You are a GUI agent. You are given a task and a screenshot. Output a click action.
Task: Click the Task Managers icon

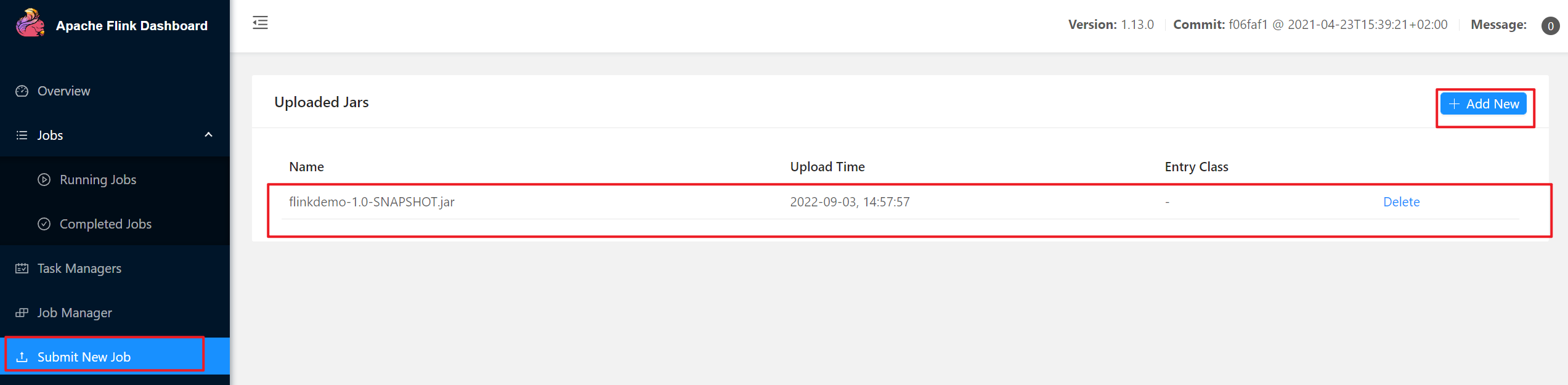point(22,269)
